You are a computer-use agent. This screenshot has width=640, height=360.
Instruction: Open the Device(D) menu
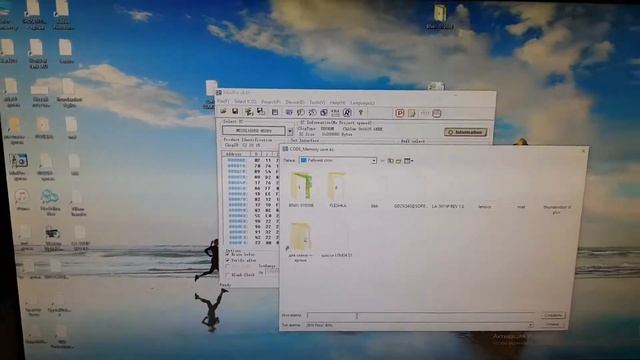[x=295, y=102]
